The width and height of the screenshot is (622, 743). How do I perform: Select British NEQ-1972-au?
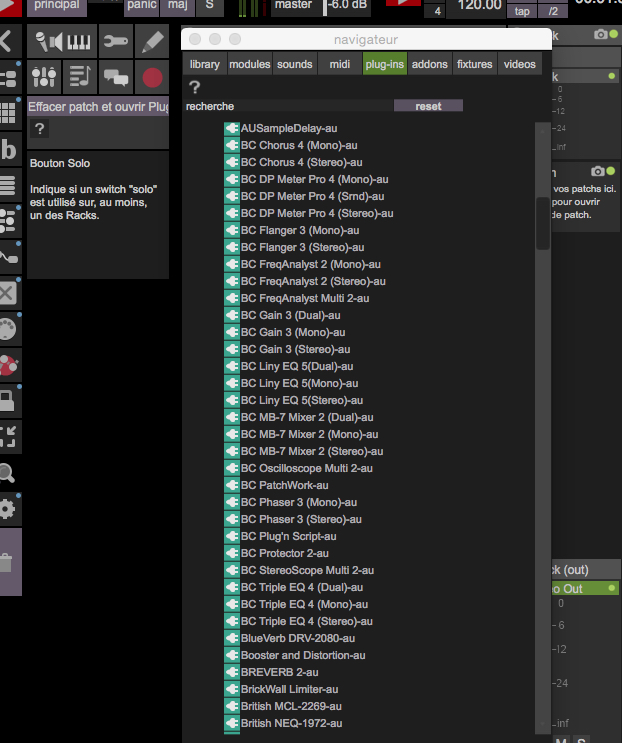pyautogui.click(x=291, y=723)
